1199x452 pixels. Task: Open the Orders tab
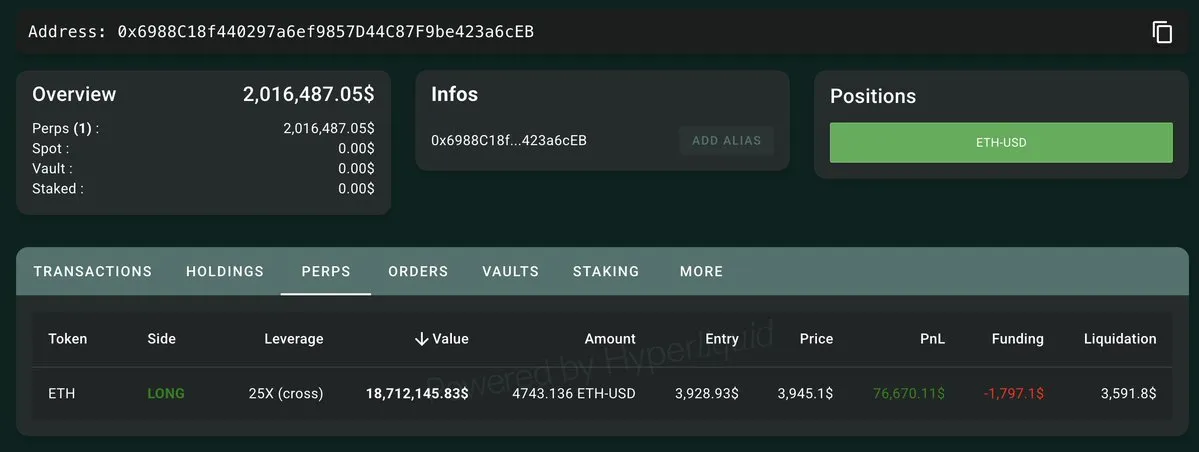point(418,271)
